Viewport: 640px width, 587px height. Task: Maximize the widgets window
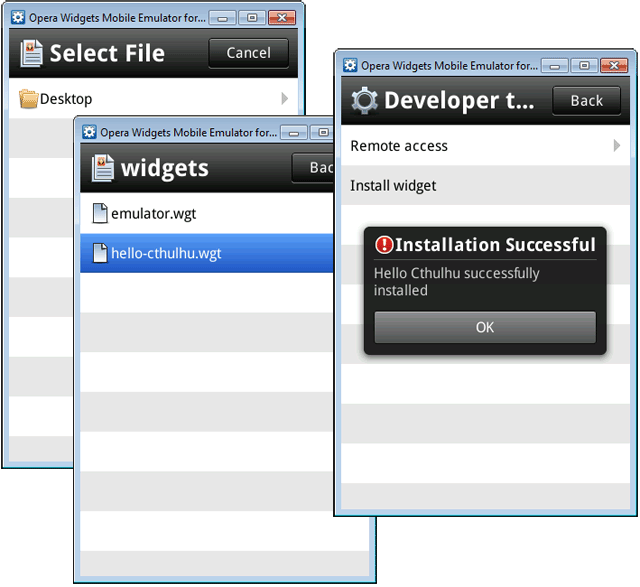322,132
